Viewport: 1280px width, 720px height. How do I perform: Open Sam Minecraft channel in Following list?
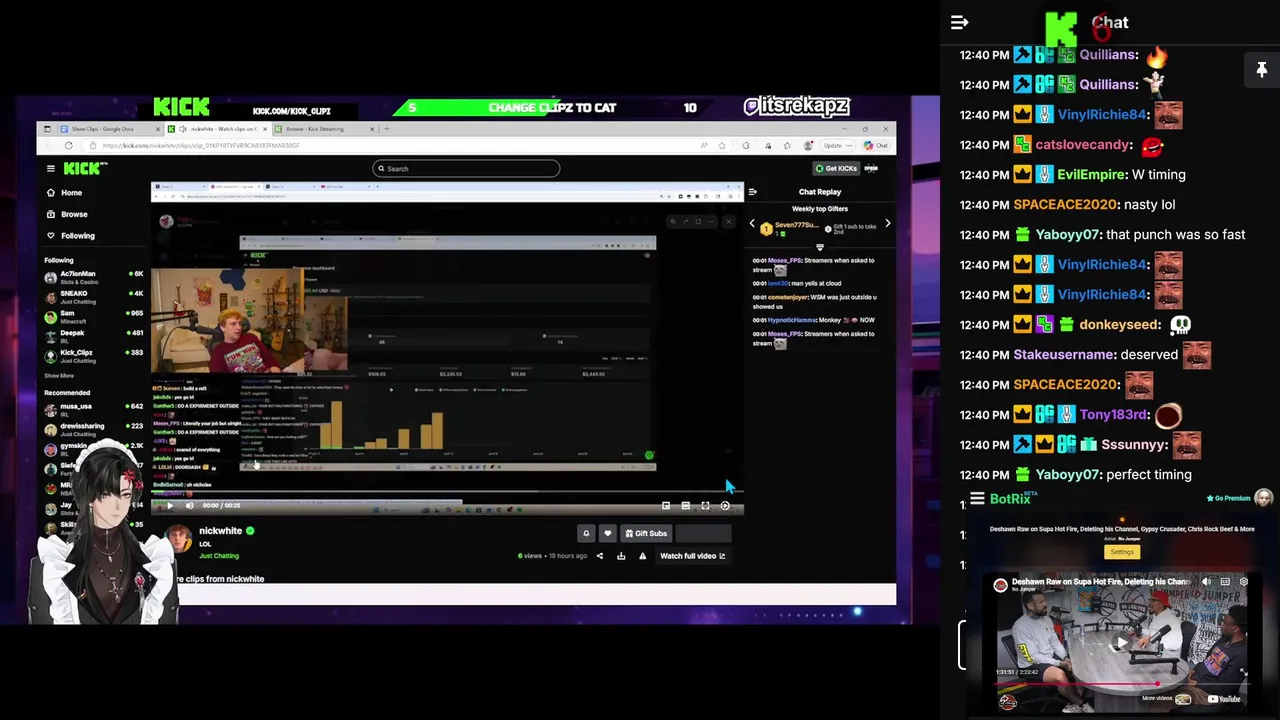coord(95,317)
